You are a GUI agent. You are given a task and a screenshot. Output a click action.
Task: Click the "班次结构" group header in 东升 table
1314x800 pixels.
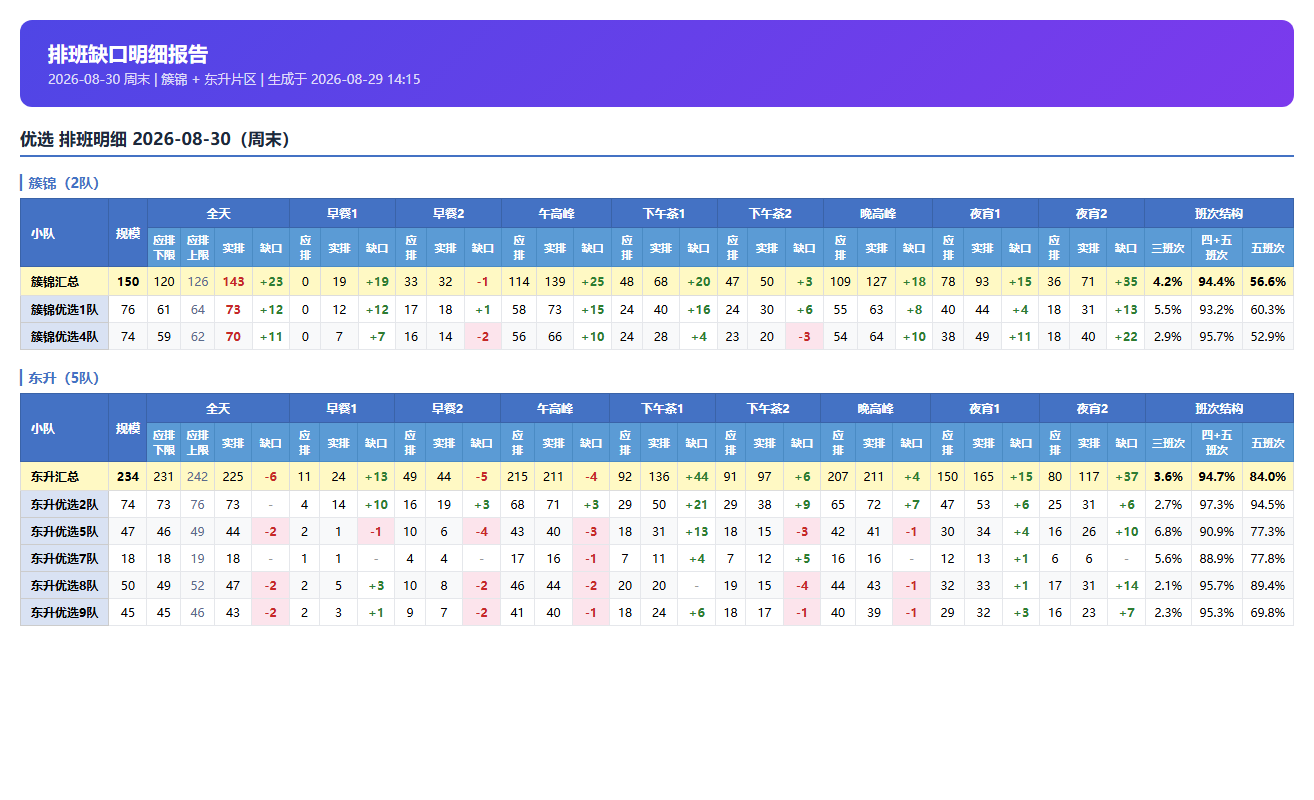point(1219,409)
